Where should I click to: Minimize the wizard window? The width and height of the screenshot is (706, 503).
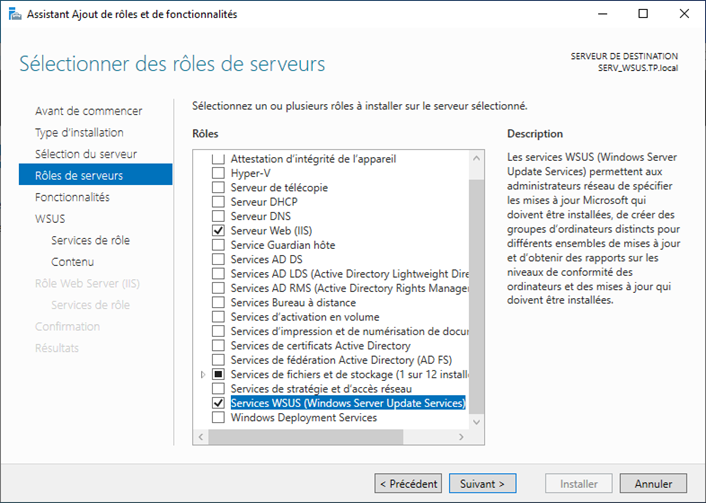click(602, 14)
